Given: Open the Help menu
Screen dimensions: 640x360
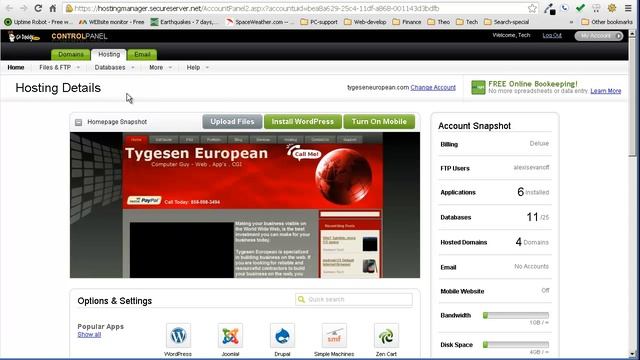Looking at the screenshot, I should coord(198,67).
